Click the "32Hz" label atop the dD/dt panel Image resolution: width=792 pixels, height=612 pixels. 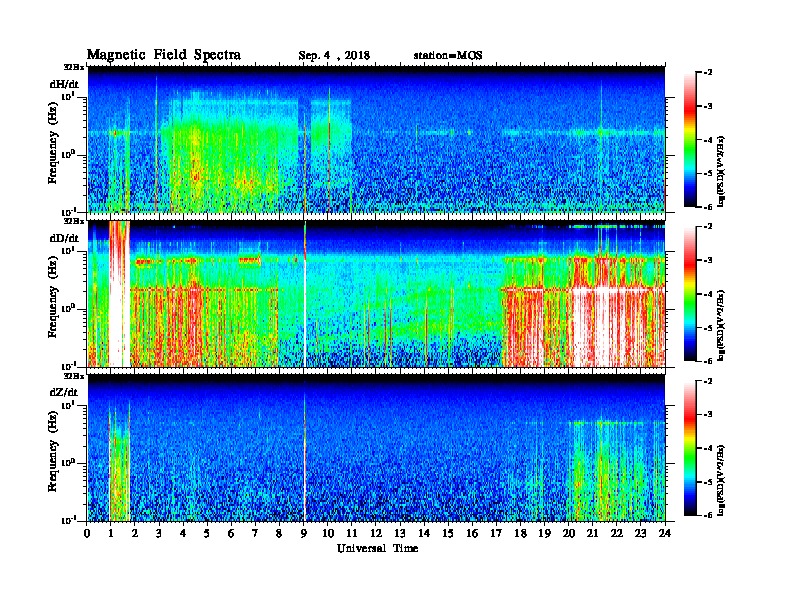73,221
